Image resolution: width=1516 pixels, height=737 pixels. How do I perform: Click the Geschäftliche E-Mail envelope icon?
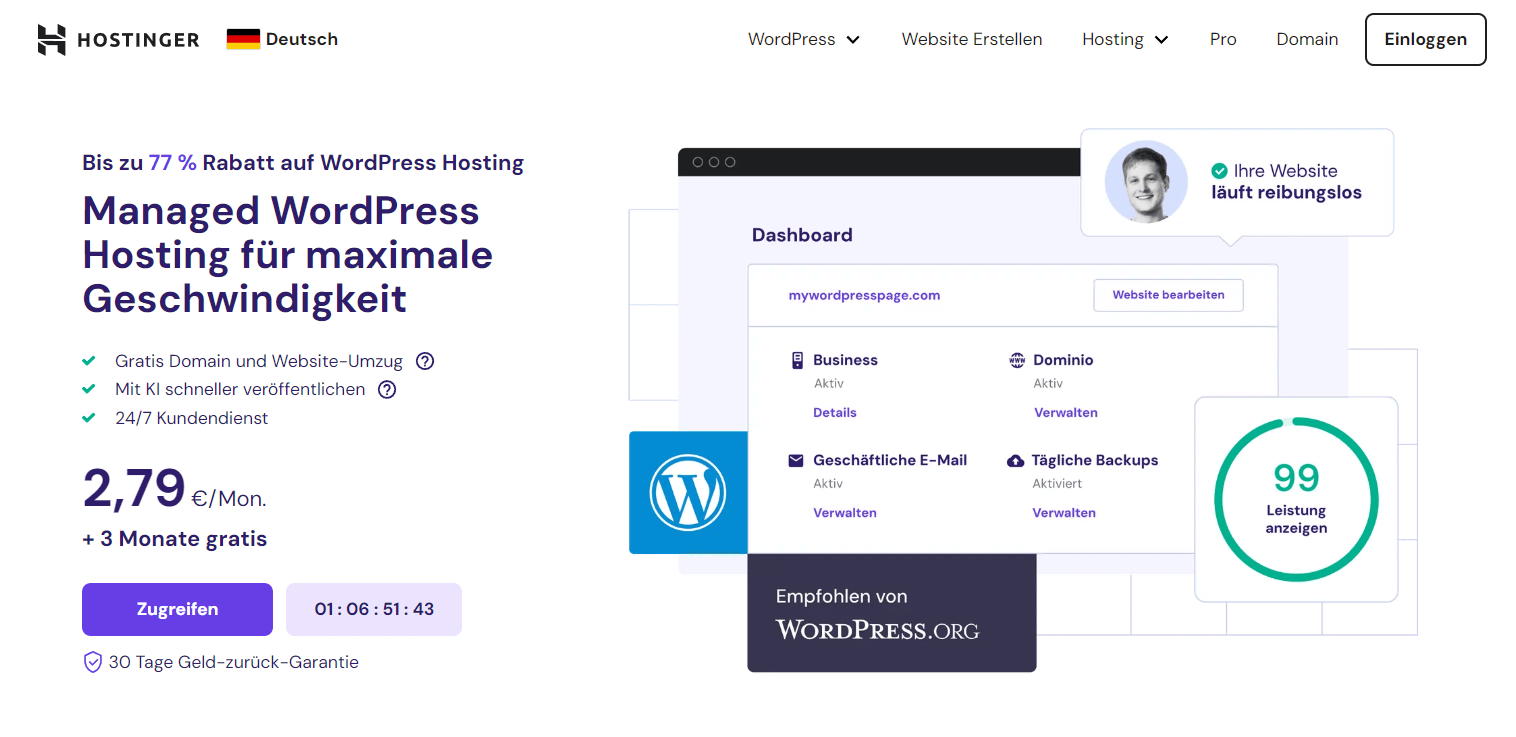pyautogui.click(x=796, y=460)
